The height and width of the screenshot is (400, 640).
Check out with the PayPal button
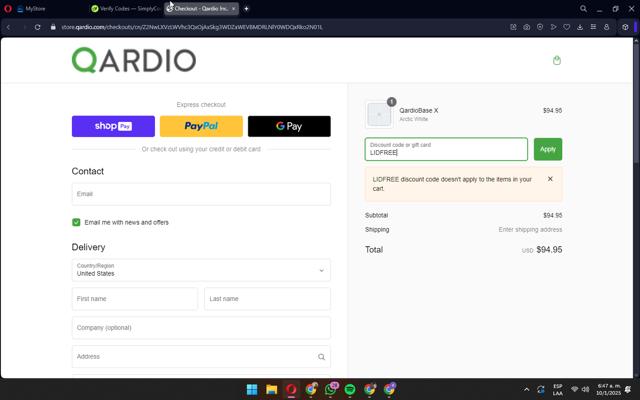[201, 126]
